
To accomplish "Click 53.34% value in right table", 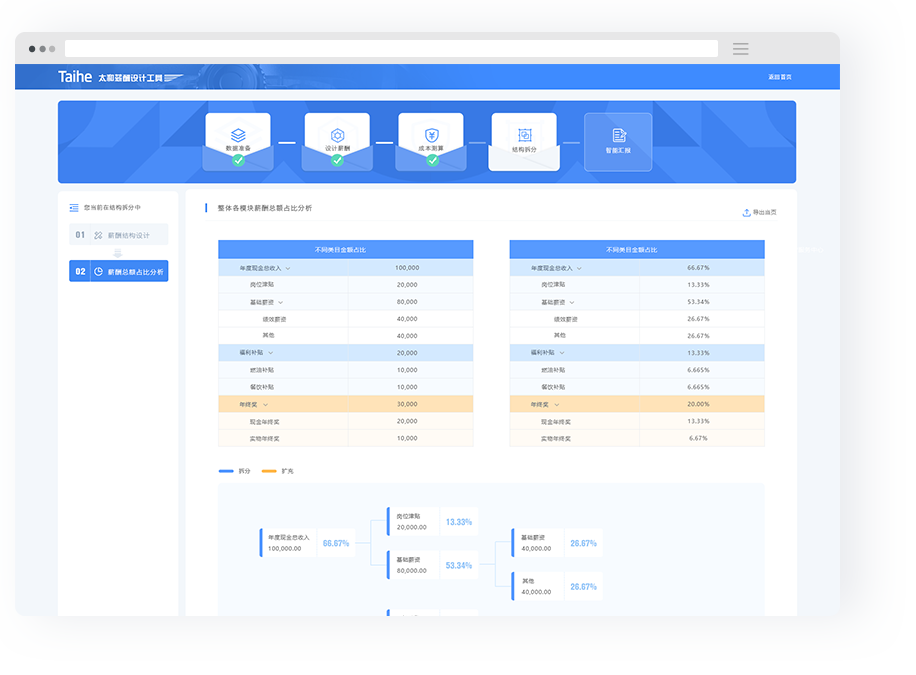I will click(698, 302).
